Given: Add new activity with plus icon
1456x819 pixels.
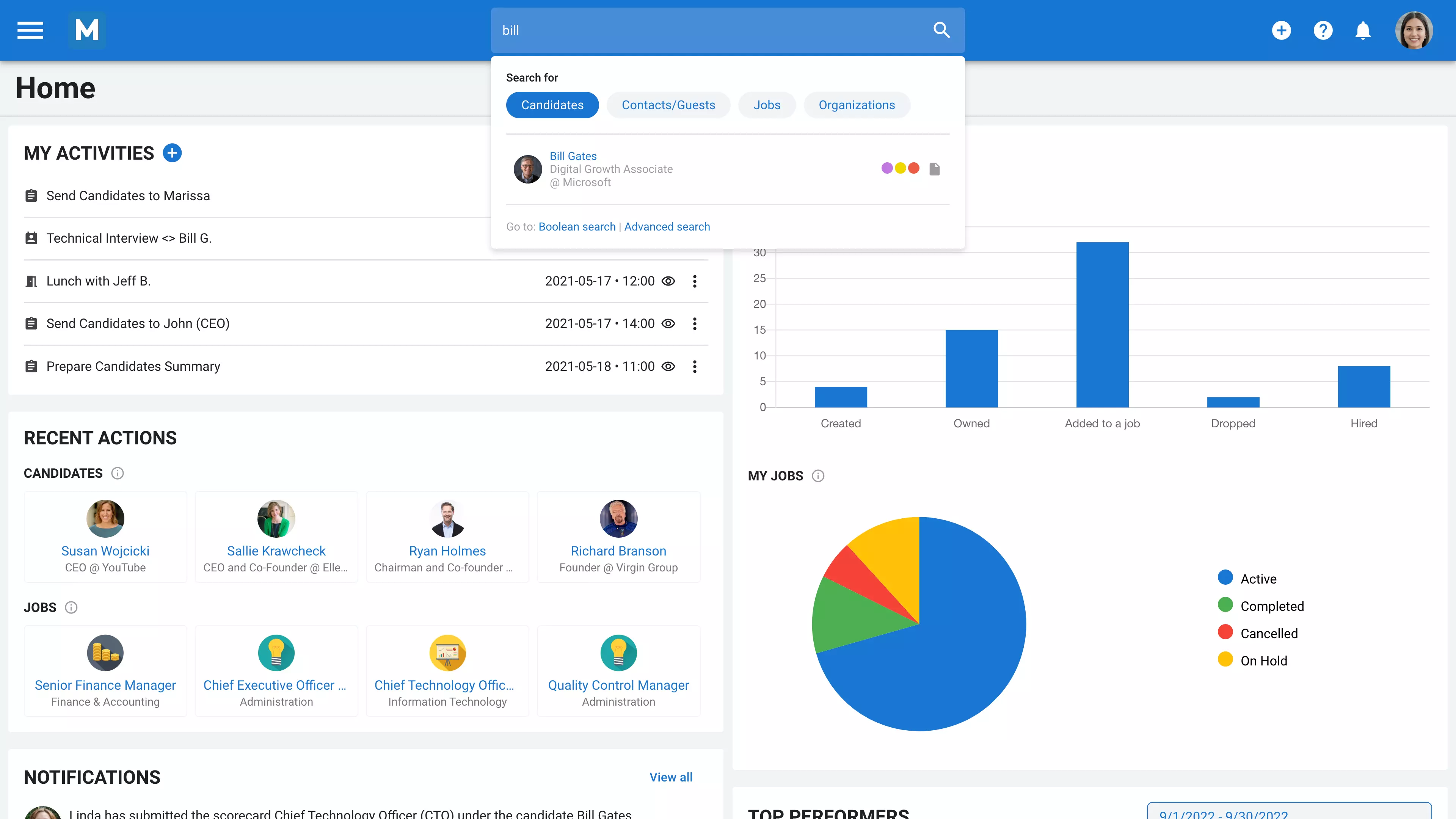Looking at the screenshot, I should pyautogui.click(x=173, y=153).
